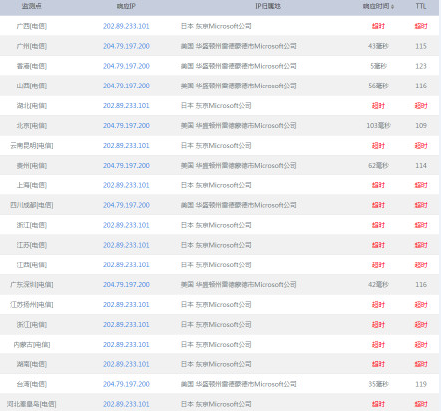
Task: Open IP 202.89.233.101 in the 江西 row
Action: coord(126,265)
